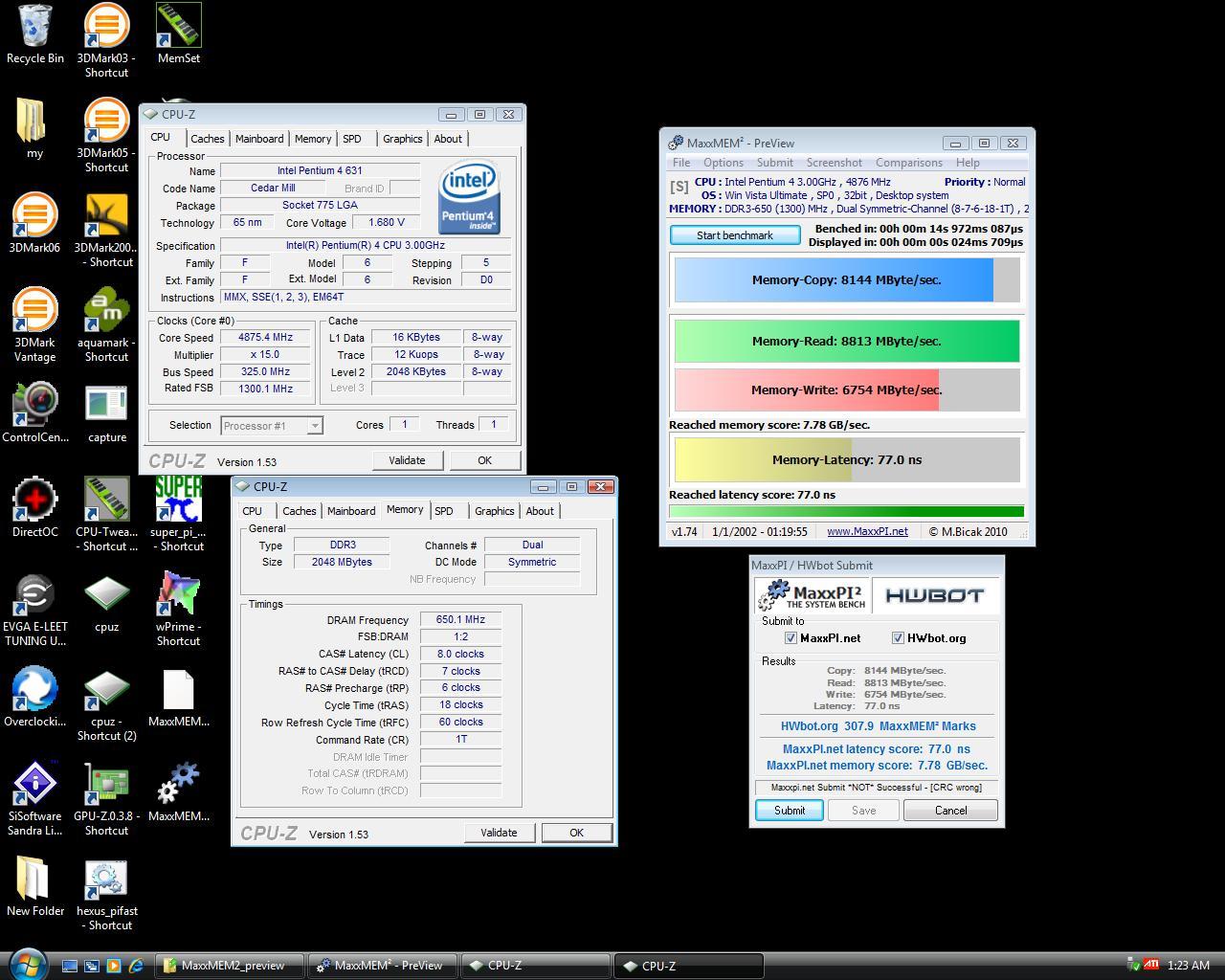Viewport: 1225px width, 980px height.
Task: Launch the DirectOC desktop icon
Action: [35, 507]
